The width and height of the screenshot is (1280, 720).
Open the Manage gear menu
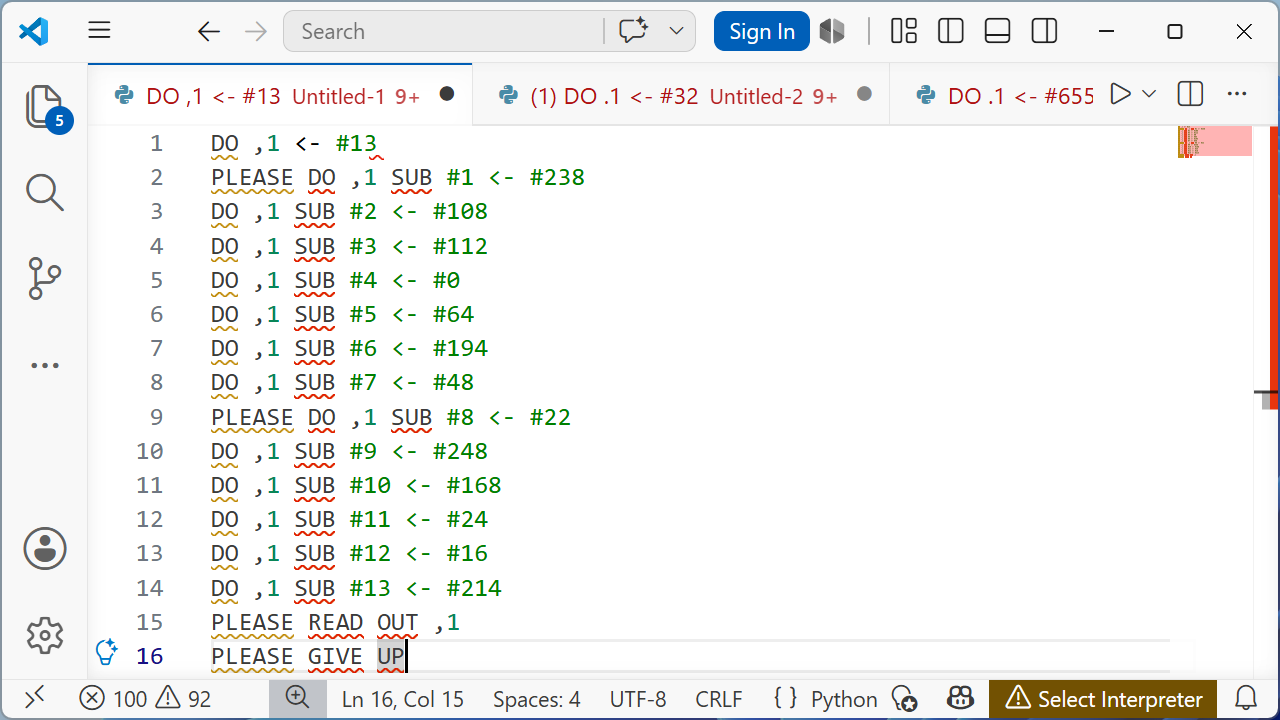point(45,635)
